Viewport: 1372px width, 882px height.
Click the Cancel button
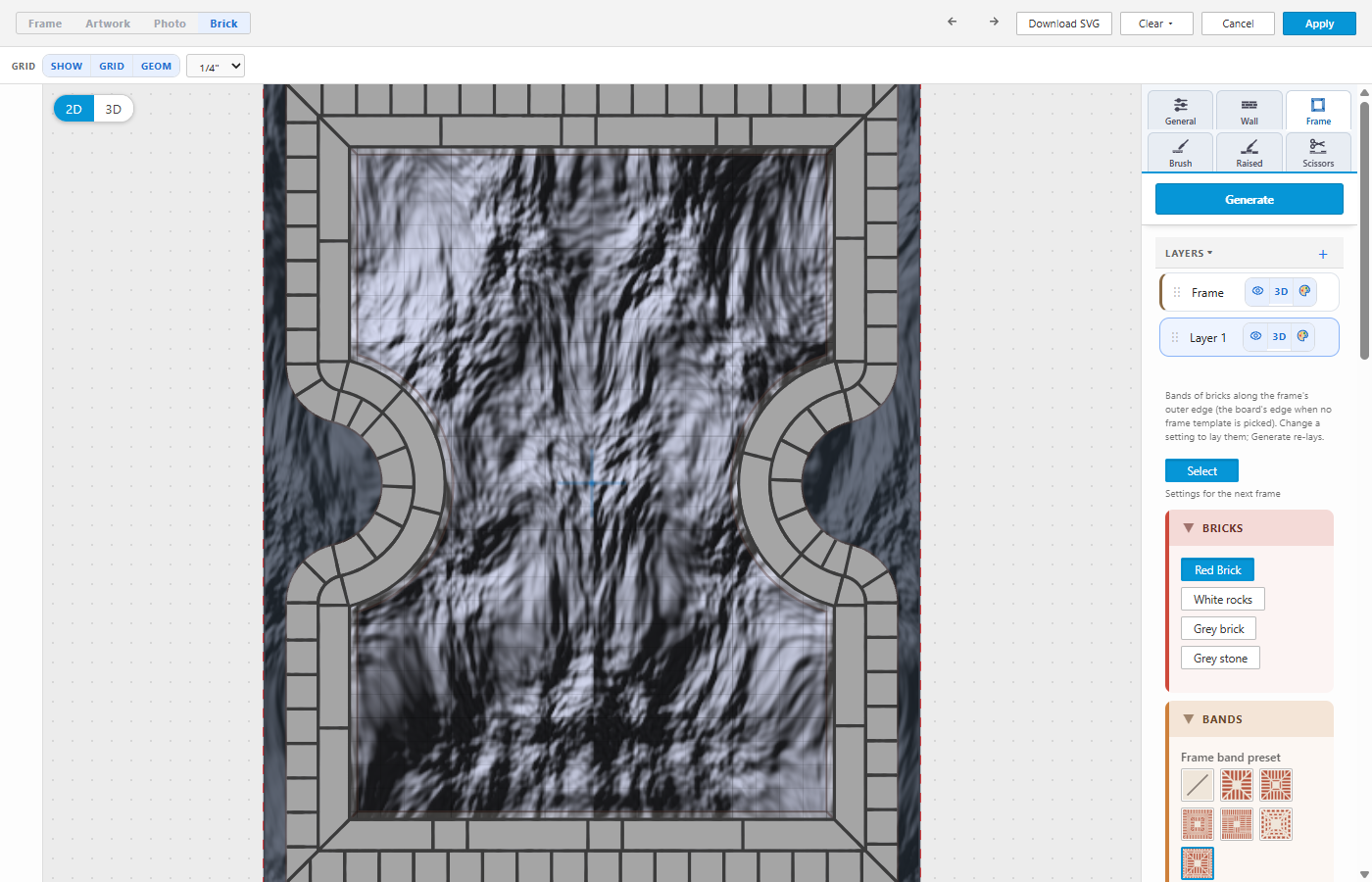click(x=1238, y=24)
